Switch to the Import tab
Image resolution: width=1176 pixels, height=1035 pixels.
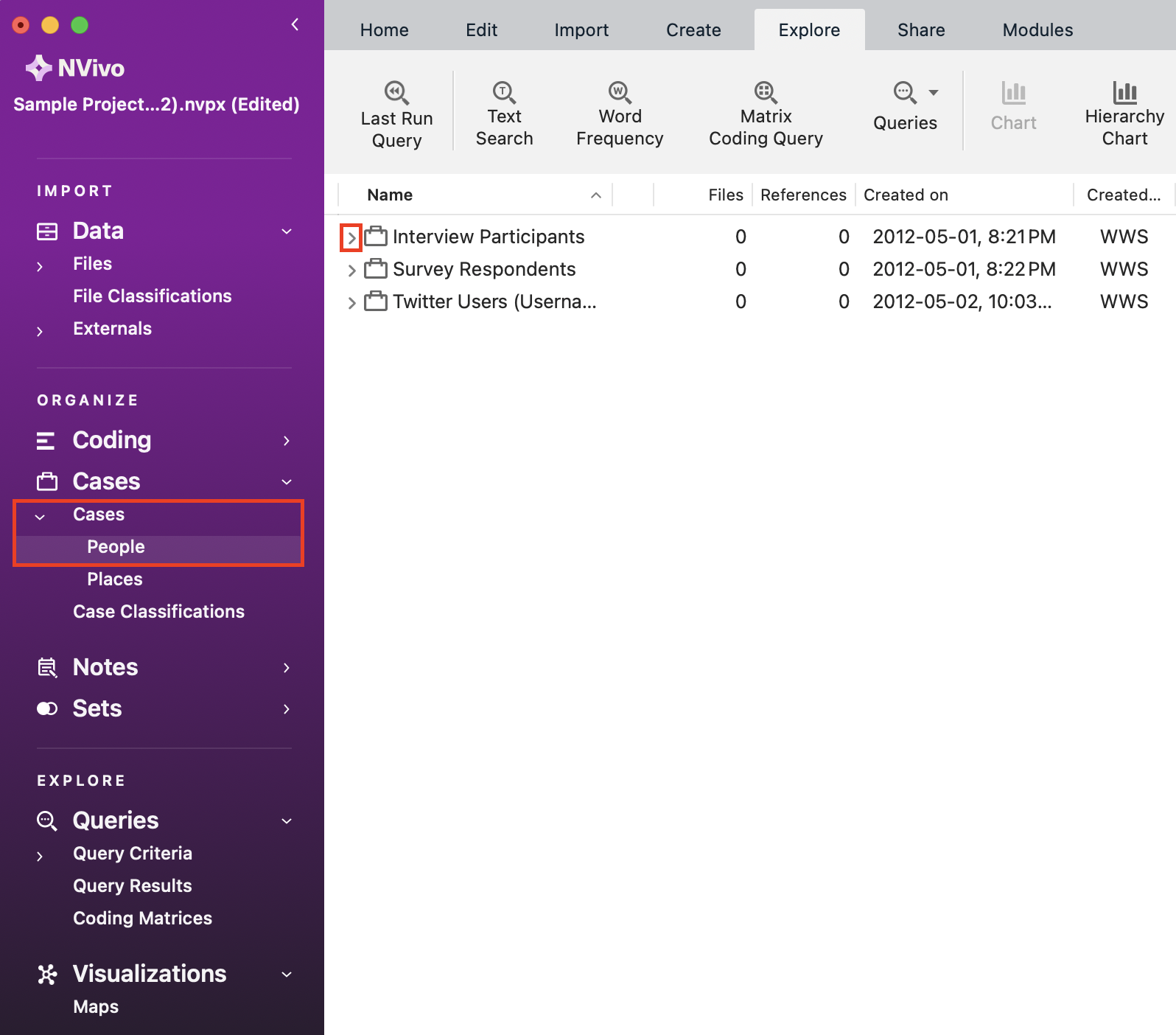coord(581,29)
